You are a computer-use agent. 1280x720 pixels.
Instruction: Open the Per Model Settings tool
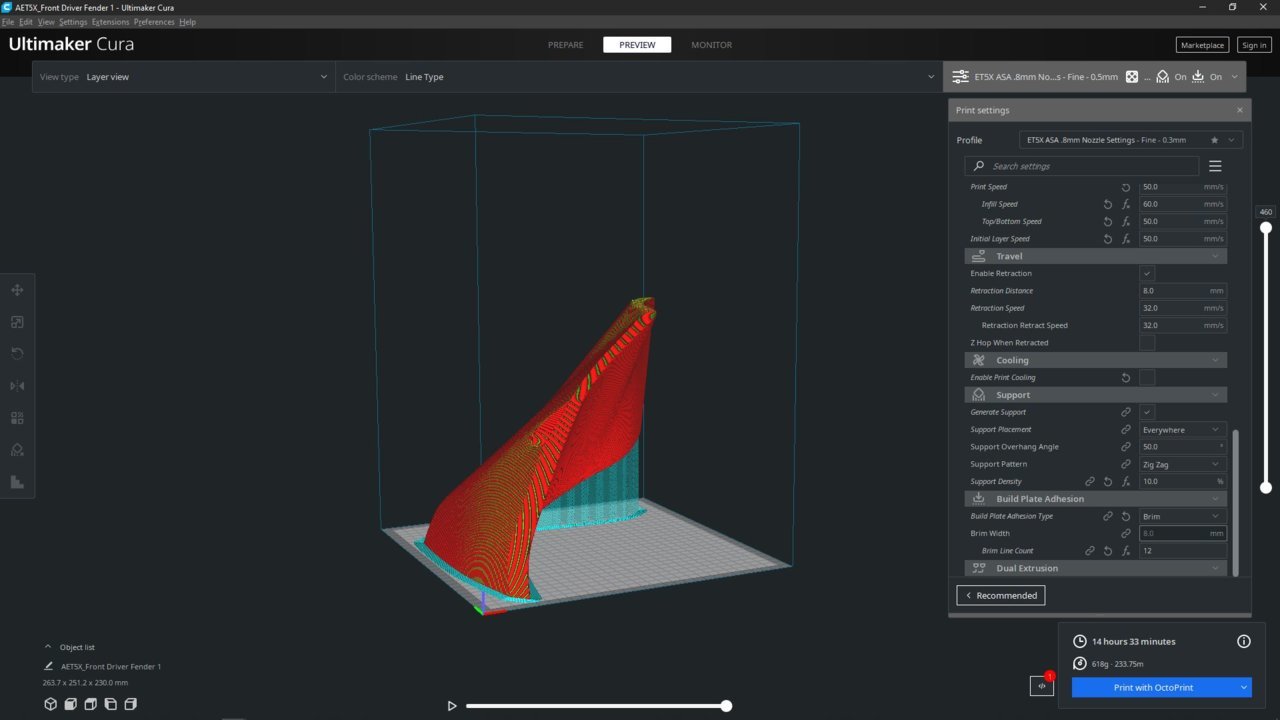17,418
